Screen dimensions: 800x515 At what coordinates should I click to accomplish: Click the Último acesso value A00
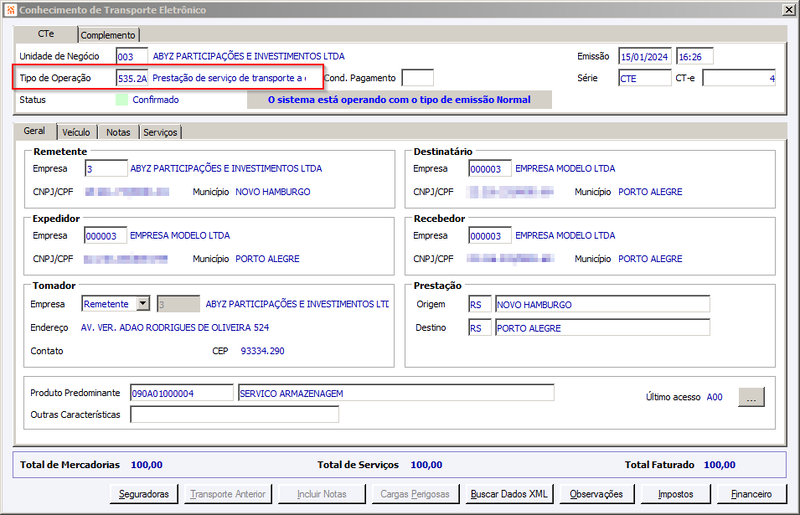click(714, 397)
